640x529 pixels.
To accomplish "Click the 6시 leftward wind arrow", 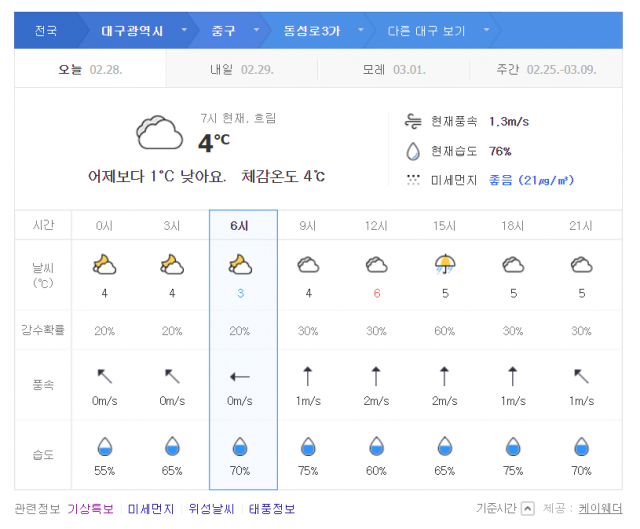I will coord(240,377).
